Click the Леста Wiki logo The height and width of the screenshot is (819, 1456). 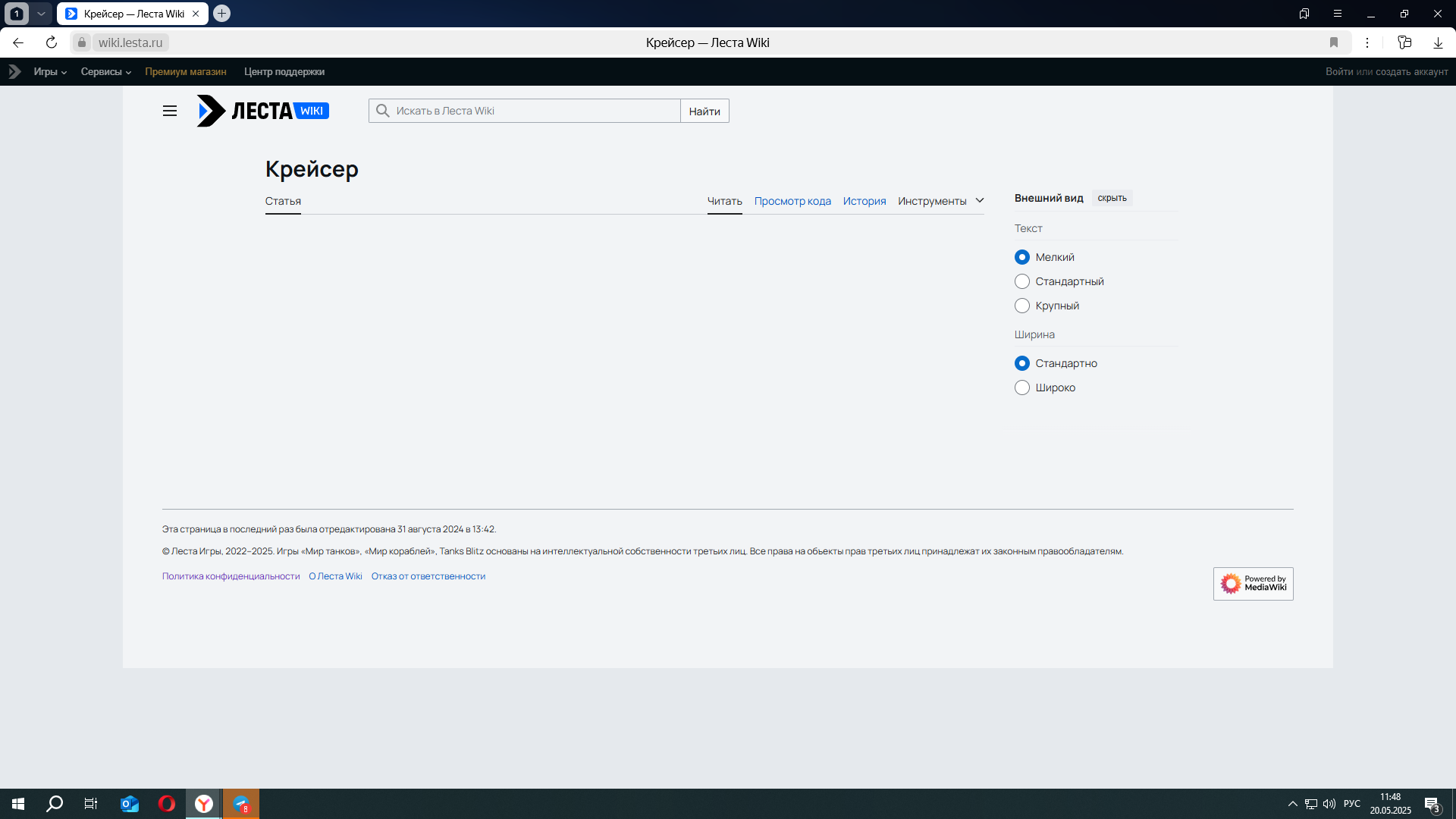tap(262, 111)
